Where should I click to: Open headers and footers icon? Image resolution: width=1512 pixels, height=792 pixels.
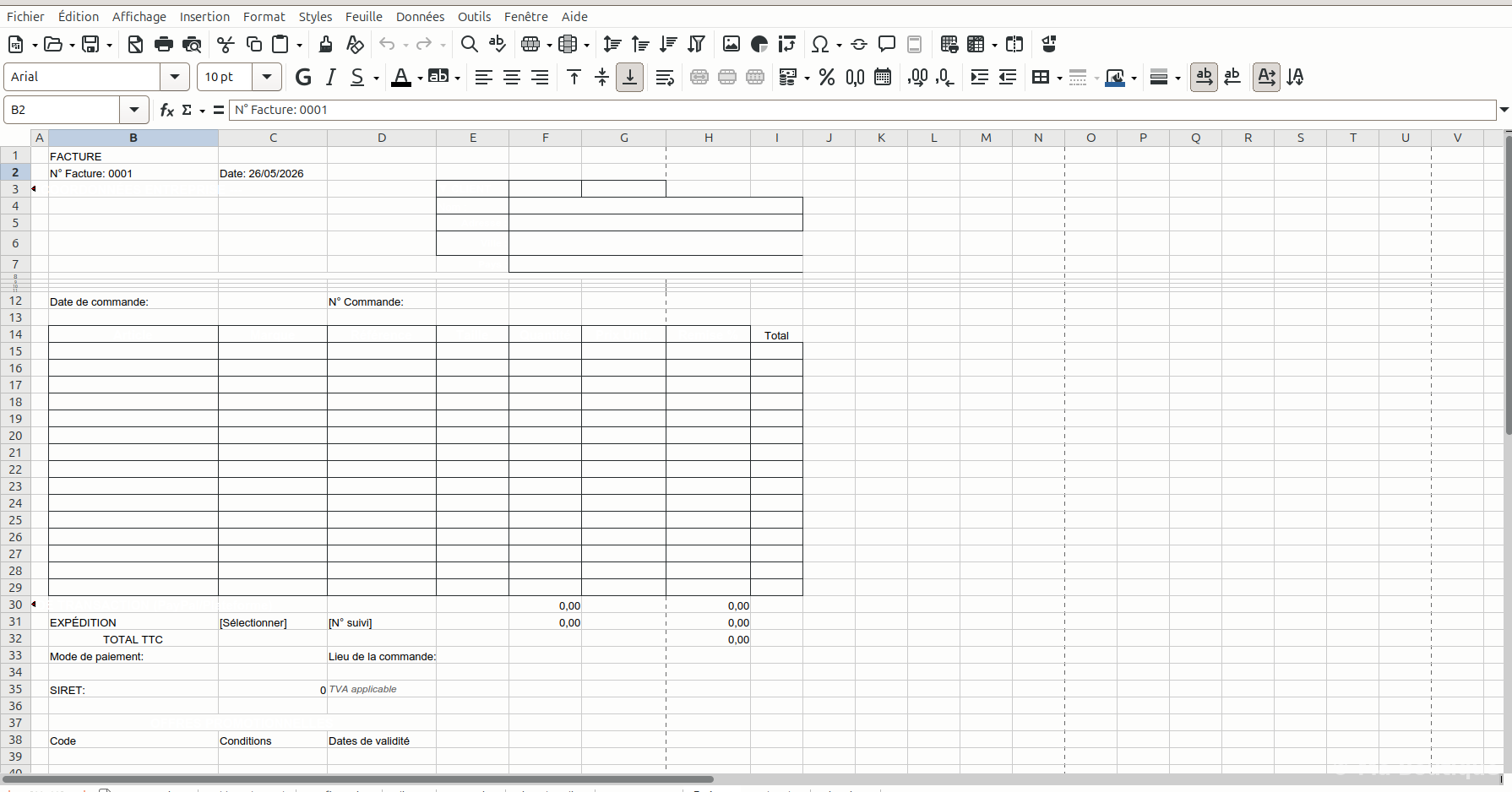click(915, 45)
